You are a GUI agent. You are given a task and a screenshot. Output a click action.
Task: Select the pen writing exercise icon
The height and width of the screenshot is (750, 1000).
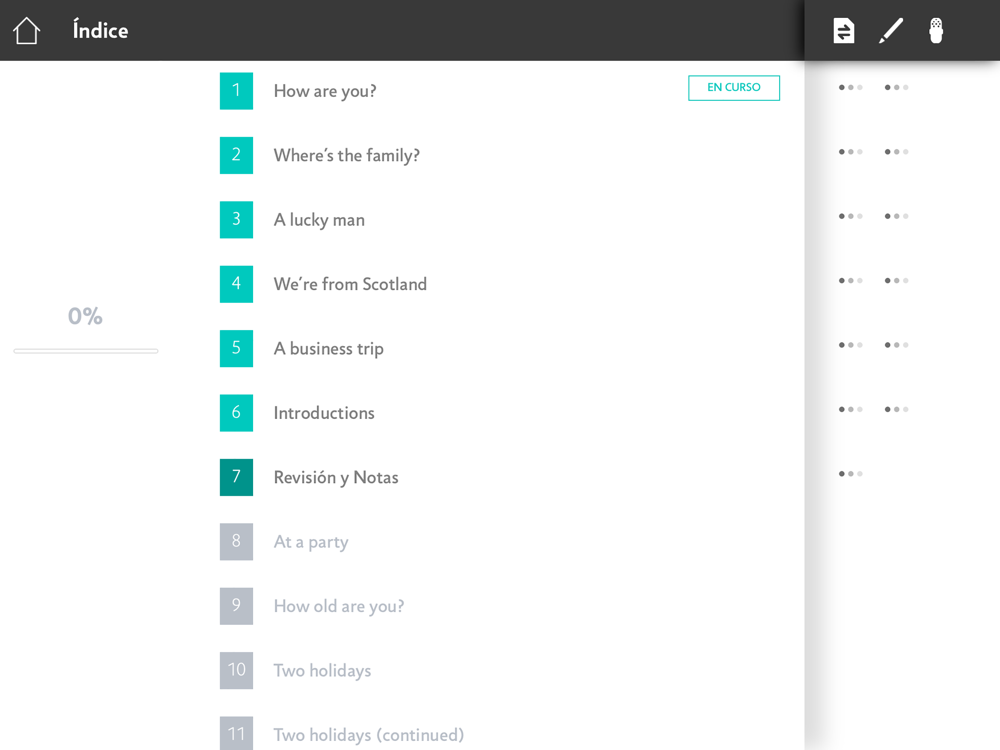click(x=890, y=31)
